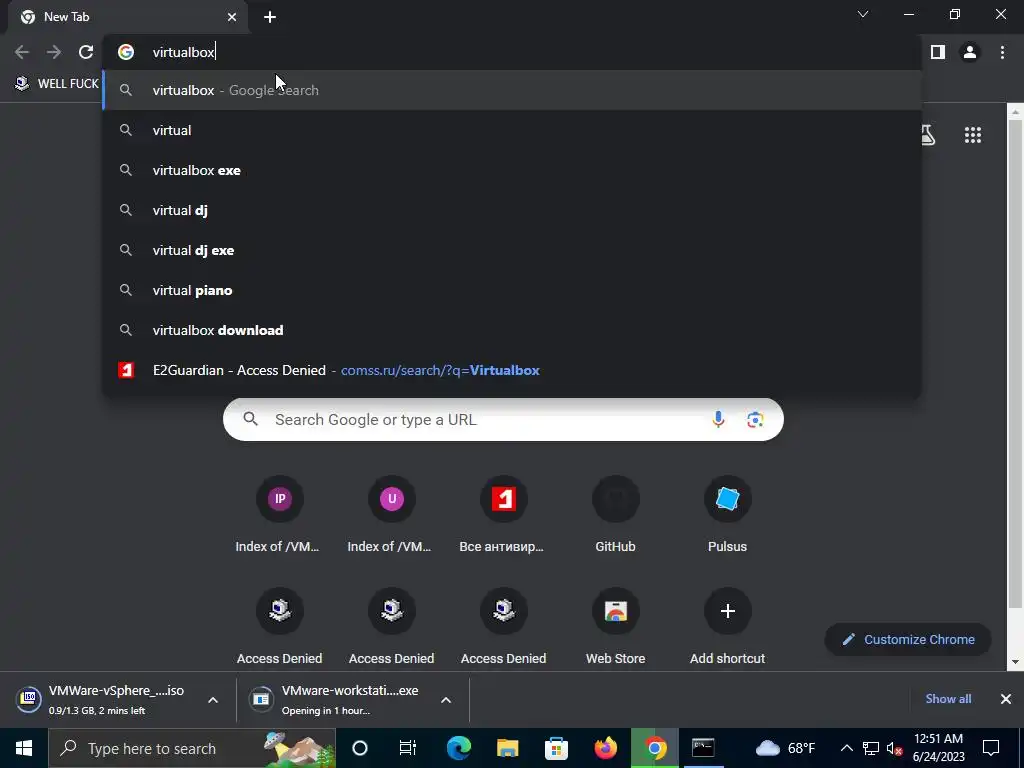
Task: Open the Search Labs flask icon
Action: (x=927, y=135)
